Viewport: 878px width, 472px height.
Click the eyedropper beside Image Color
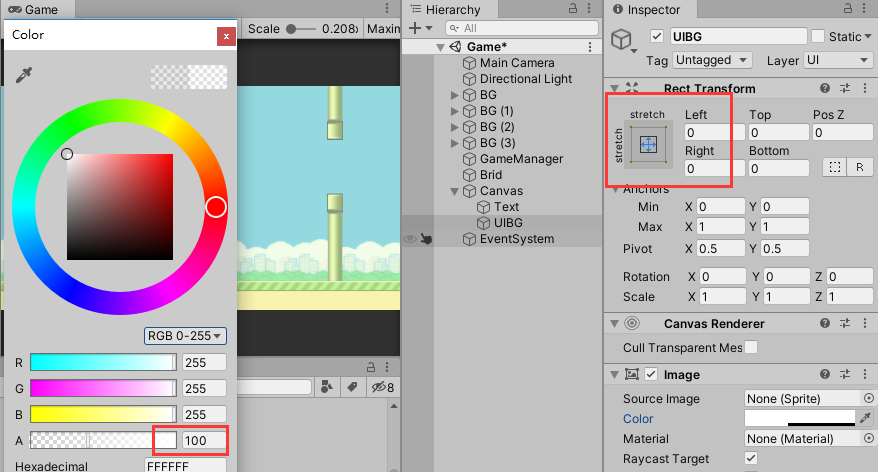tap(865, 418)
